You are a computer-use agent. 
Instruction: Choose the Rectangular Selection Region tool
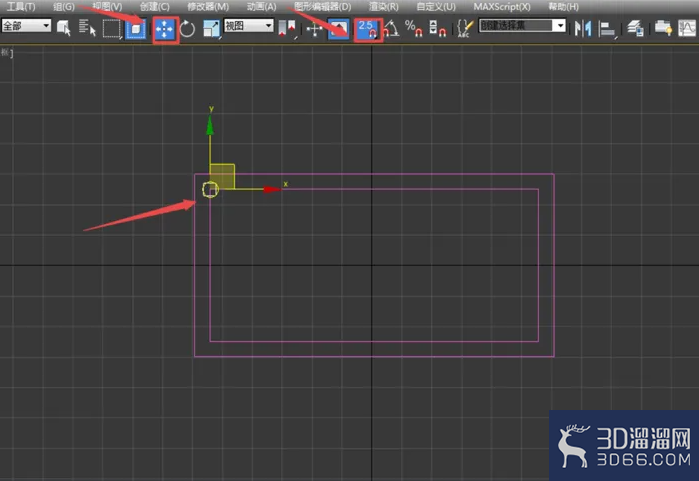[111, 29]
